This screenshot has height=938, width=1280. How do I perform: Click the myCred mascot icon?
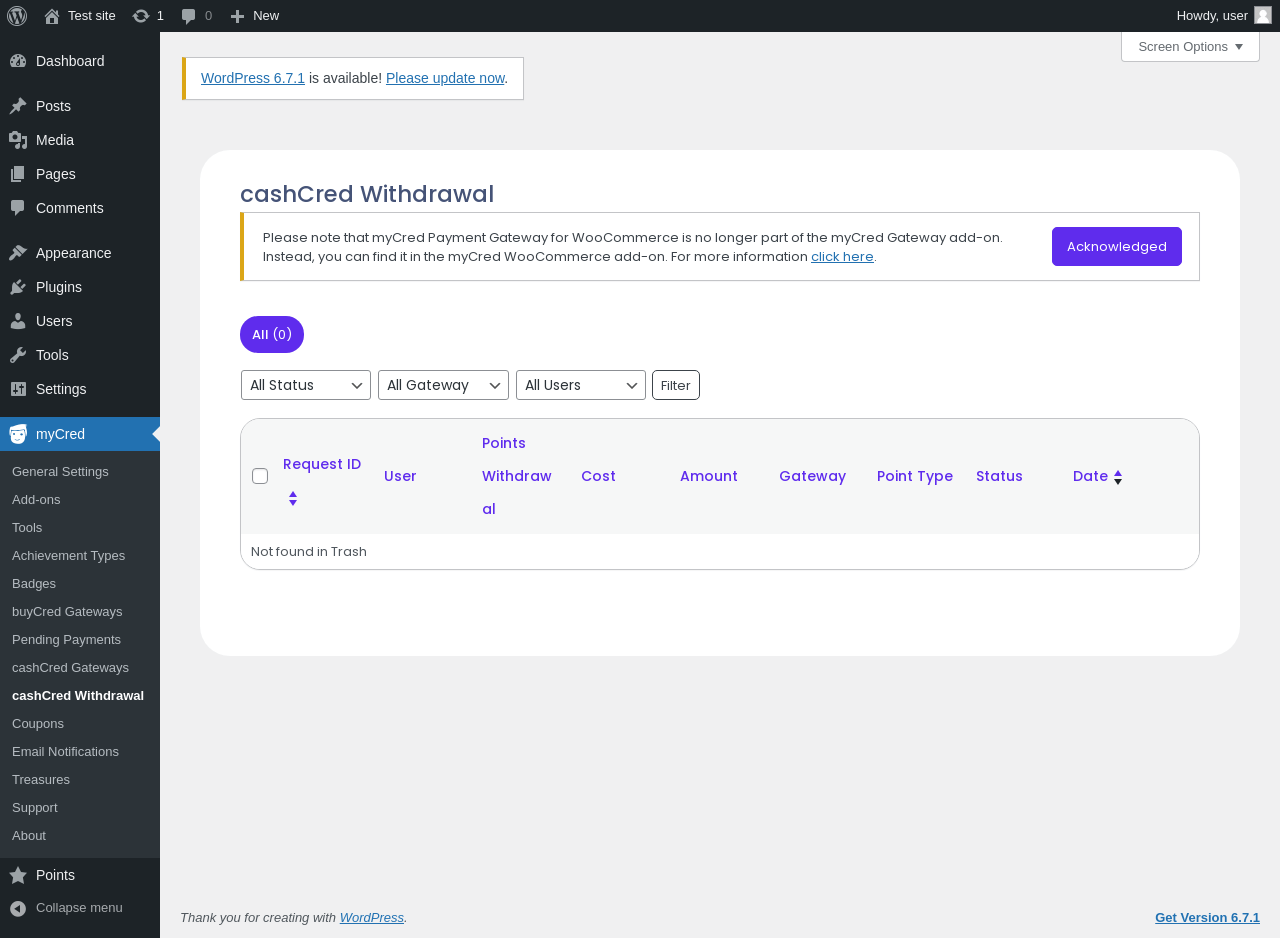point(18,434)
